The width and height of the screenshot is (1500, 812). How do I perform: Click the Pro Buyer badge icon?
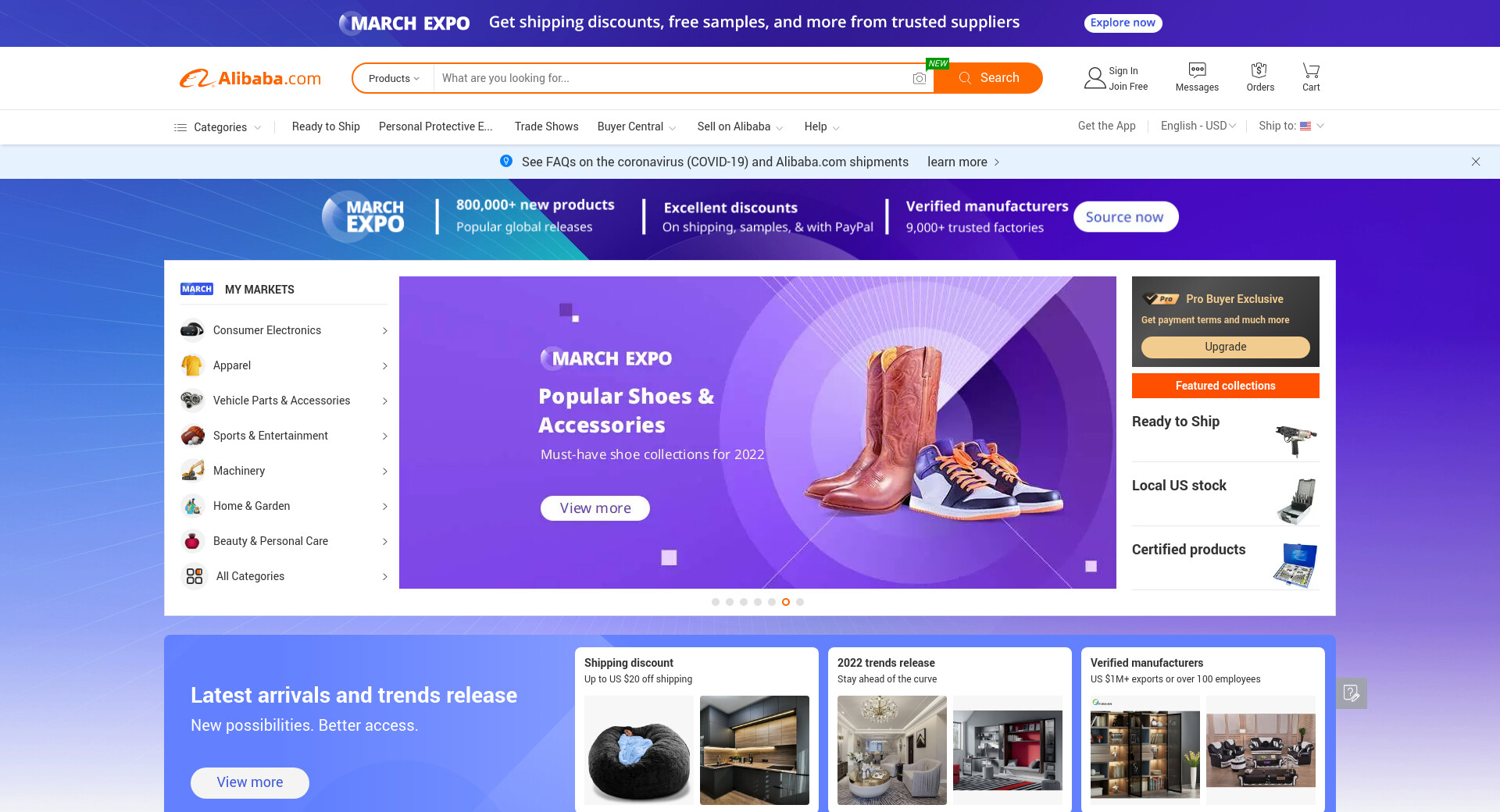click(1160, 298)
